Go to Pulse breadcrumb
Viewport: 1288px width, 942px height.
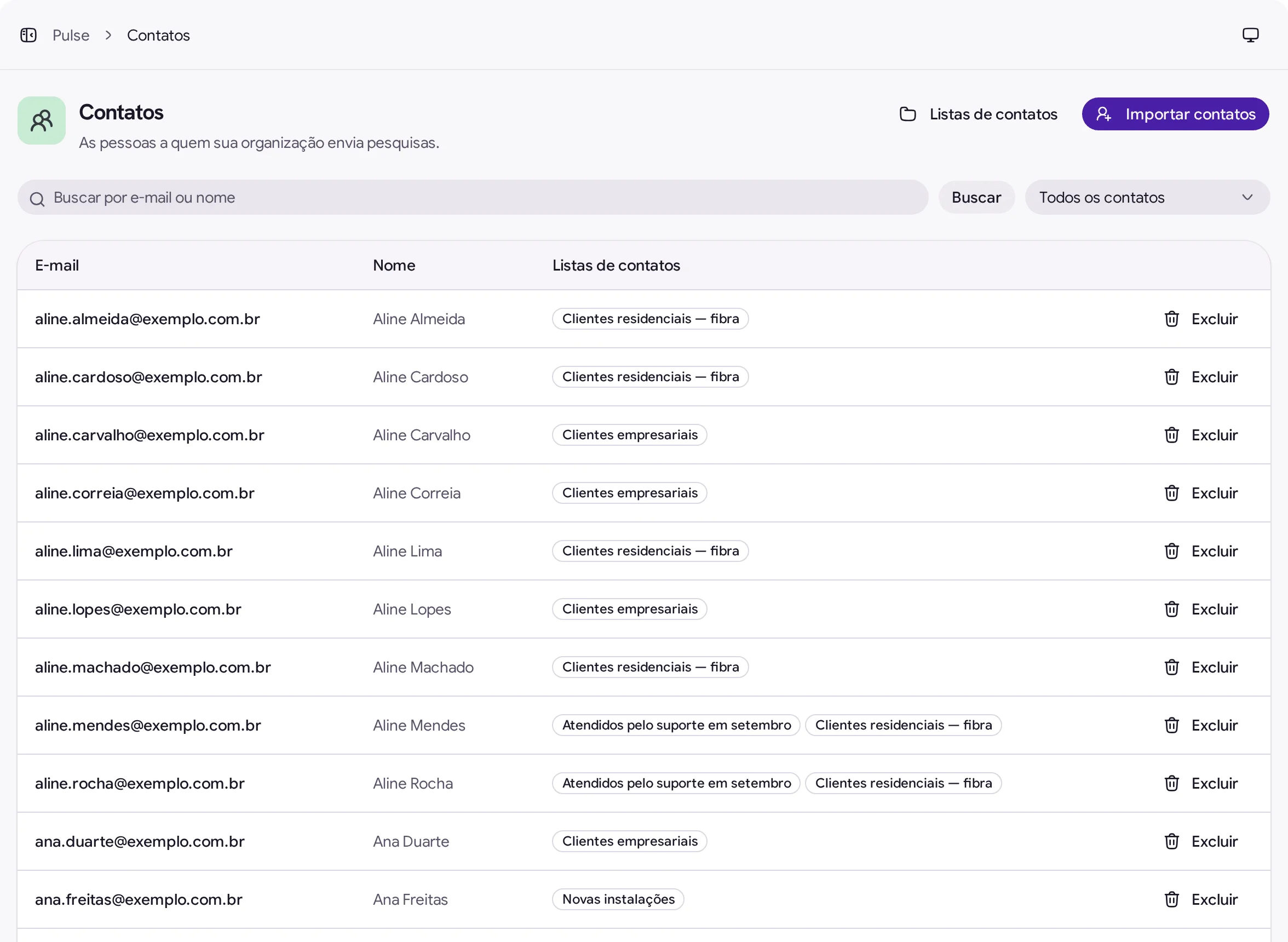(71, 36)
